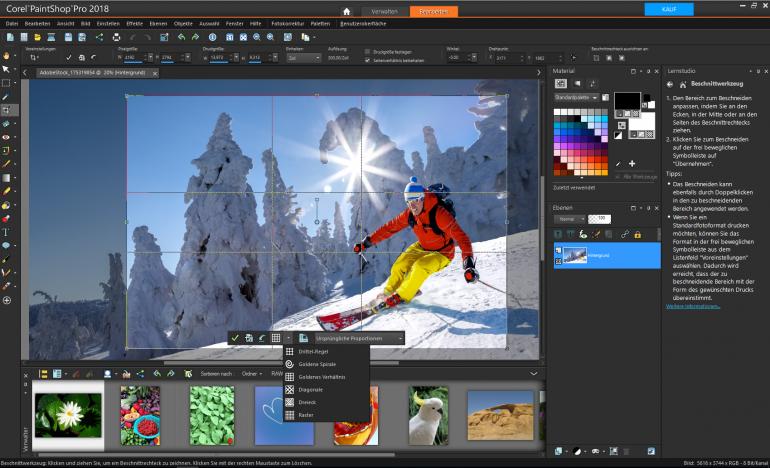Open the Ebenen menu
The image size is (770, 468).
coord(158,24)
